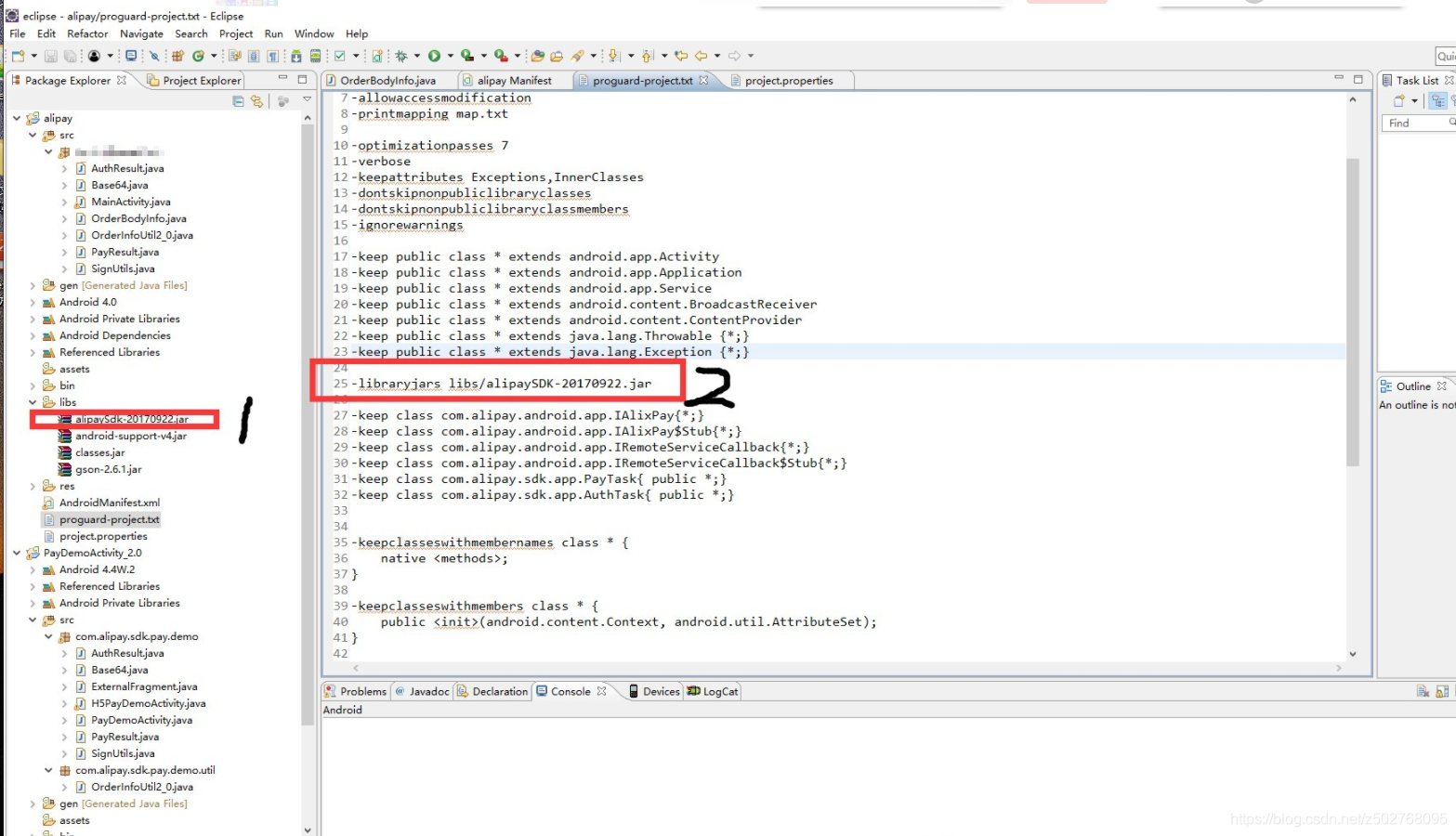
Task: Switch to the project.properties editor tab
Action: click(x=788, y=81)
